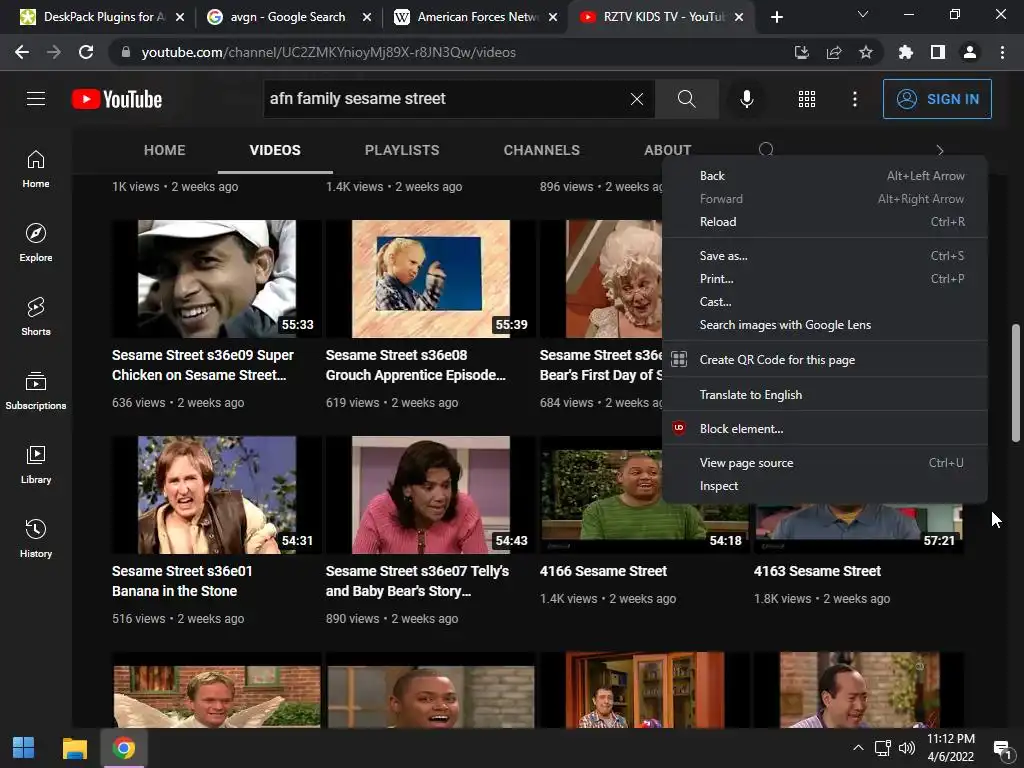Open Windows Start menu
This screenshot has width=1024, height=768.
point(24,748)
